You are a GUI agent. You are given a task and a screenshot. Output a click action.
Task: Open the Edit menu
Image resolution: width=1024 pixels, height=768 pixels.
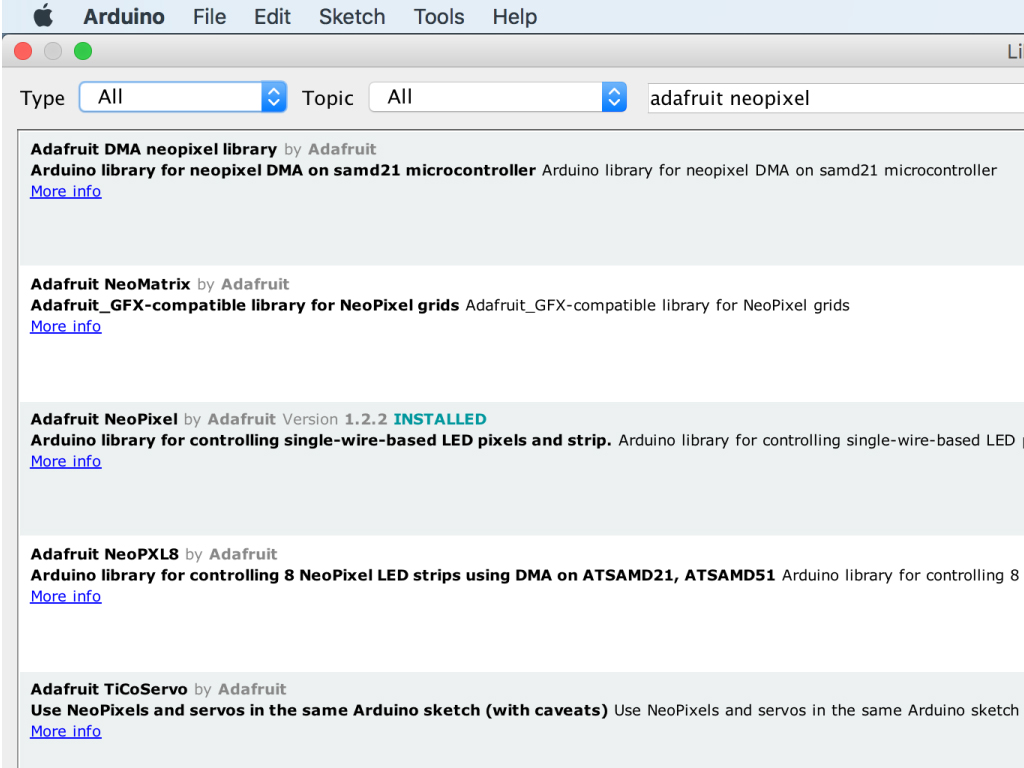coord(272,16)
